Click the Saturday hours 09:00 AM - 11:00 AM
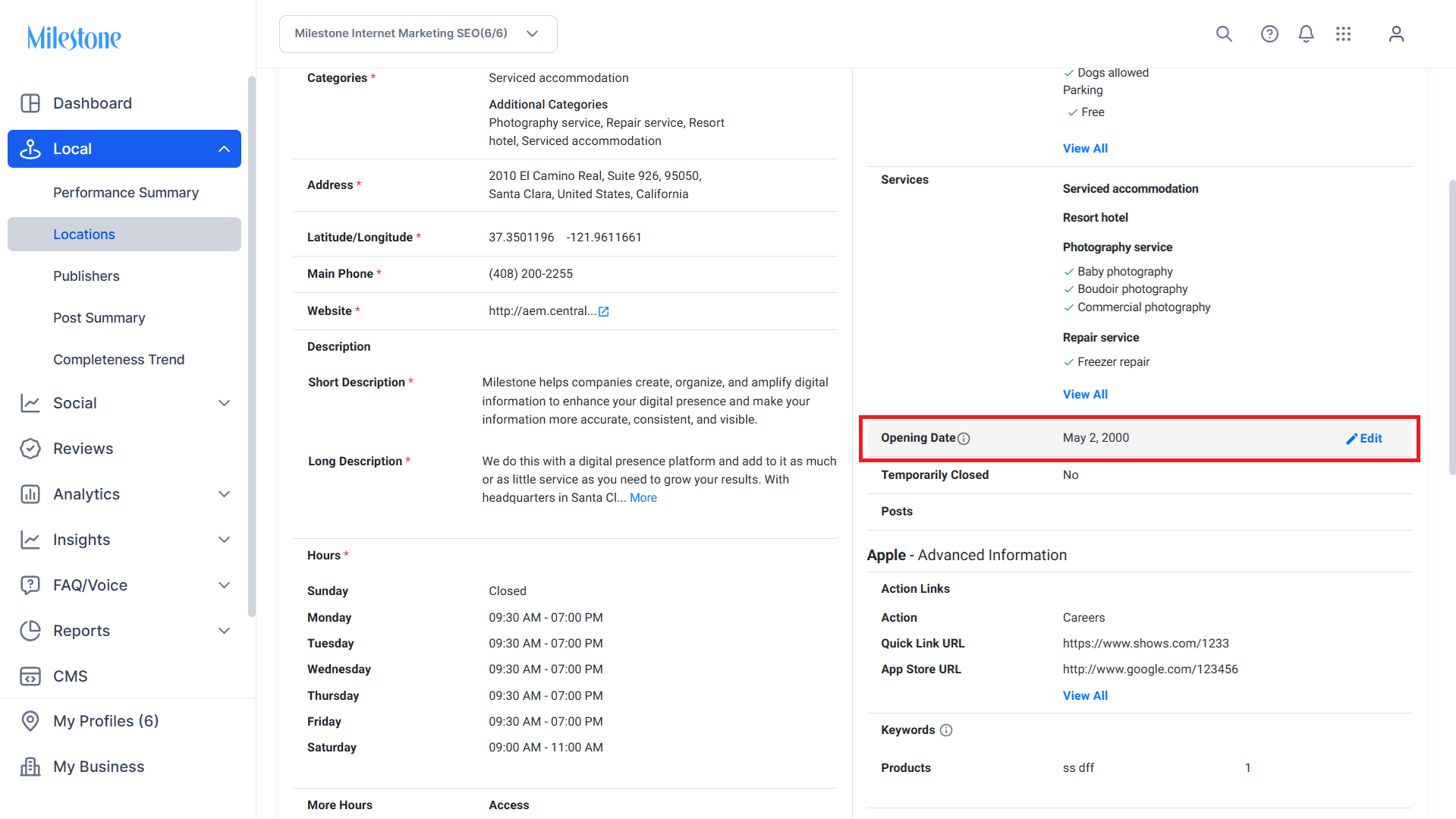1456x819 pixels. pyautogui.click(x=546, y=748)
